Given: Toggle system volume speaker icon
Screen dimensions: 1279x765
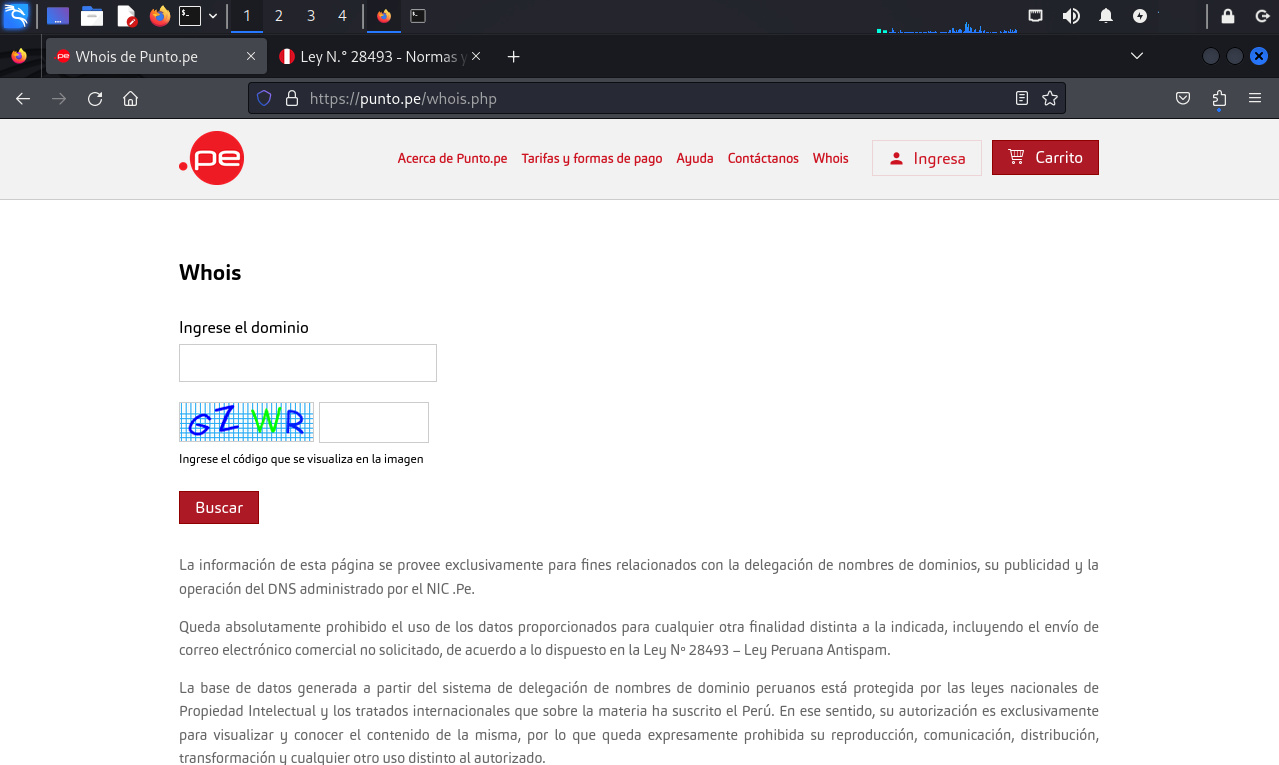Looking at the screenshot, I should [1071, 16].
